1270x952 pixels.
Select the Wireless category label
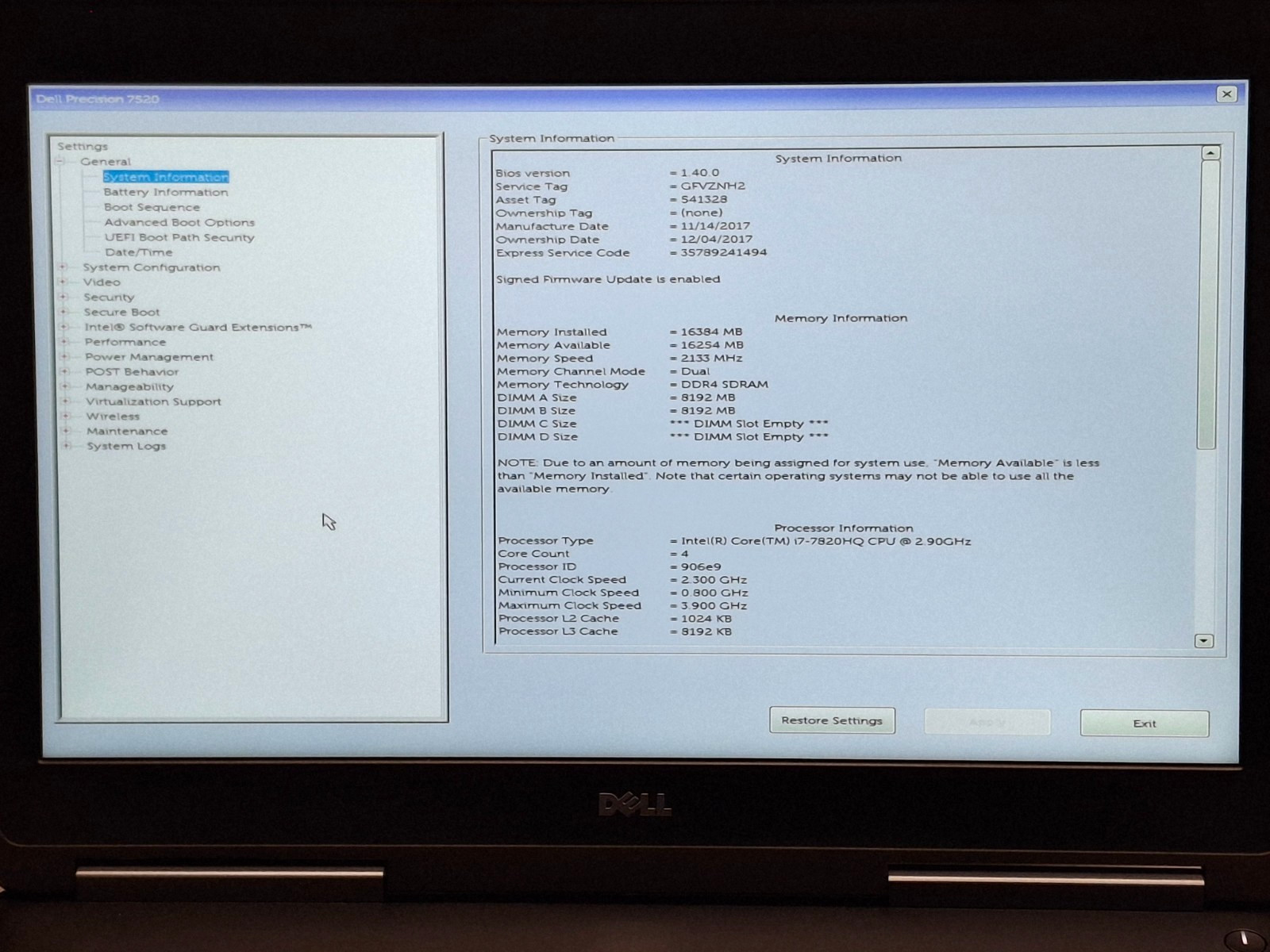tap(113, 416)
